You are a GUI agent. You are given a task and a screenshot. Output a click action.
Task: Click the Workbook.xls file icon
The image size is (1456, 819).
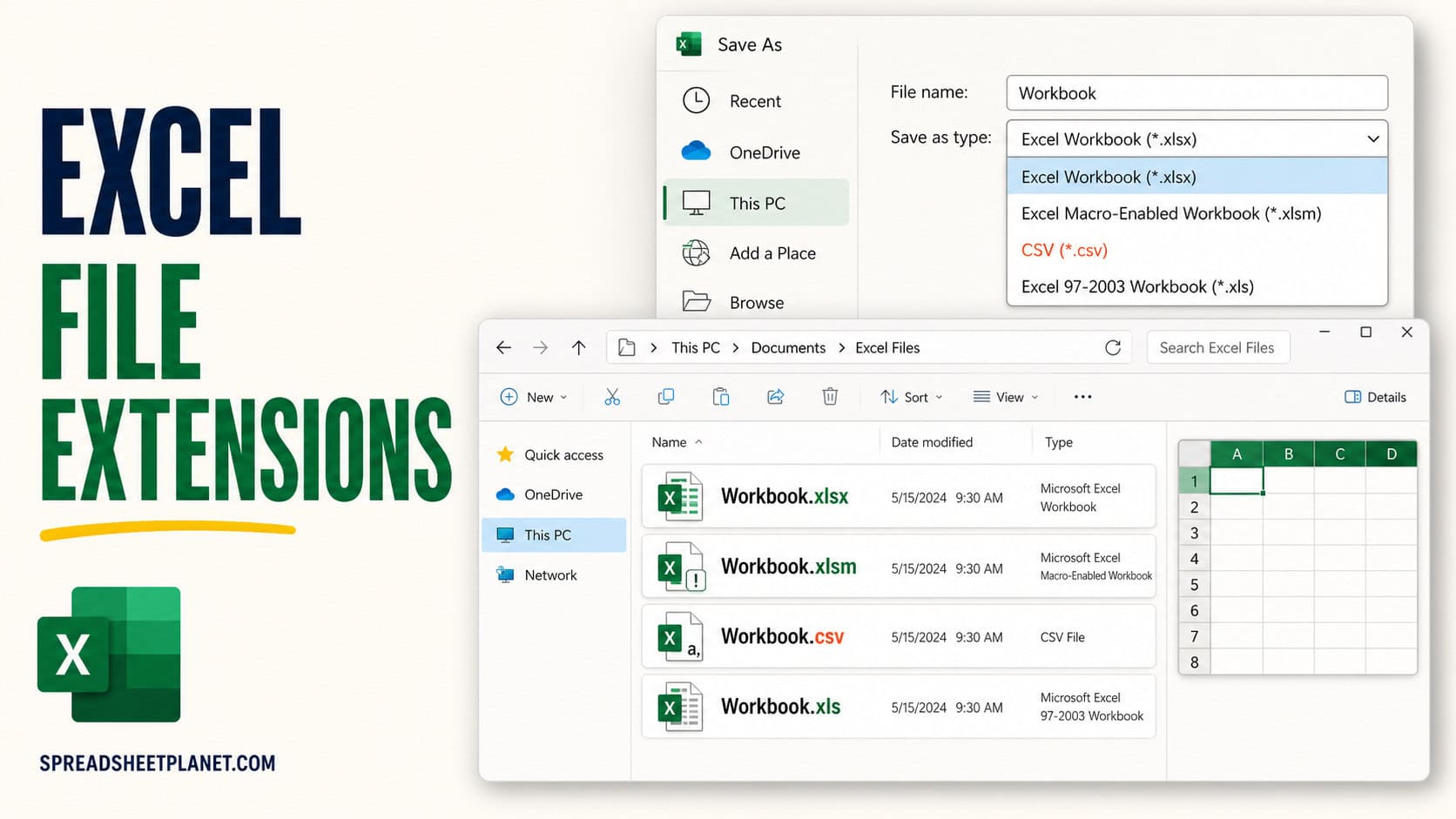pyautogui.click(x=679, y=707)
